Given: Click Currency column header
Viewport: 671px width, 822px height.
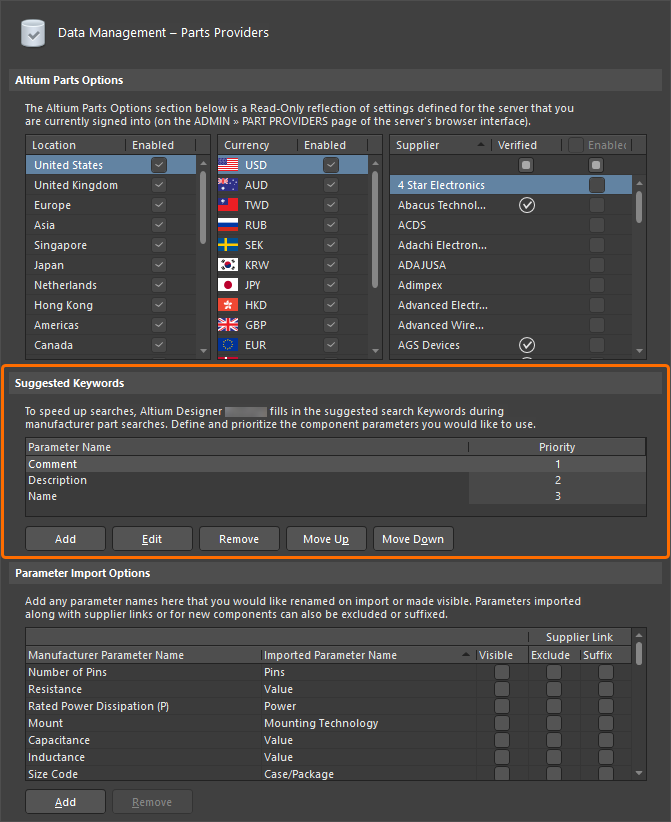Looking at the screenshot, I should [x=258, y=145].
